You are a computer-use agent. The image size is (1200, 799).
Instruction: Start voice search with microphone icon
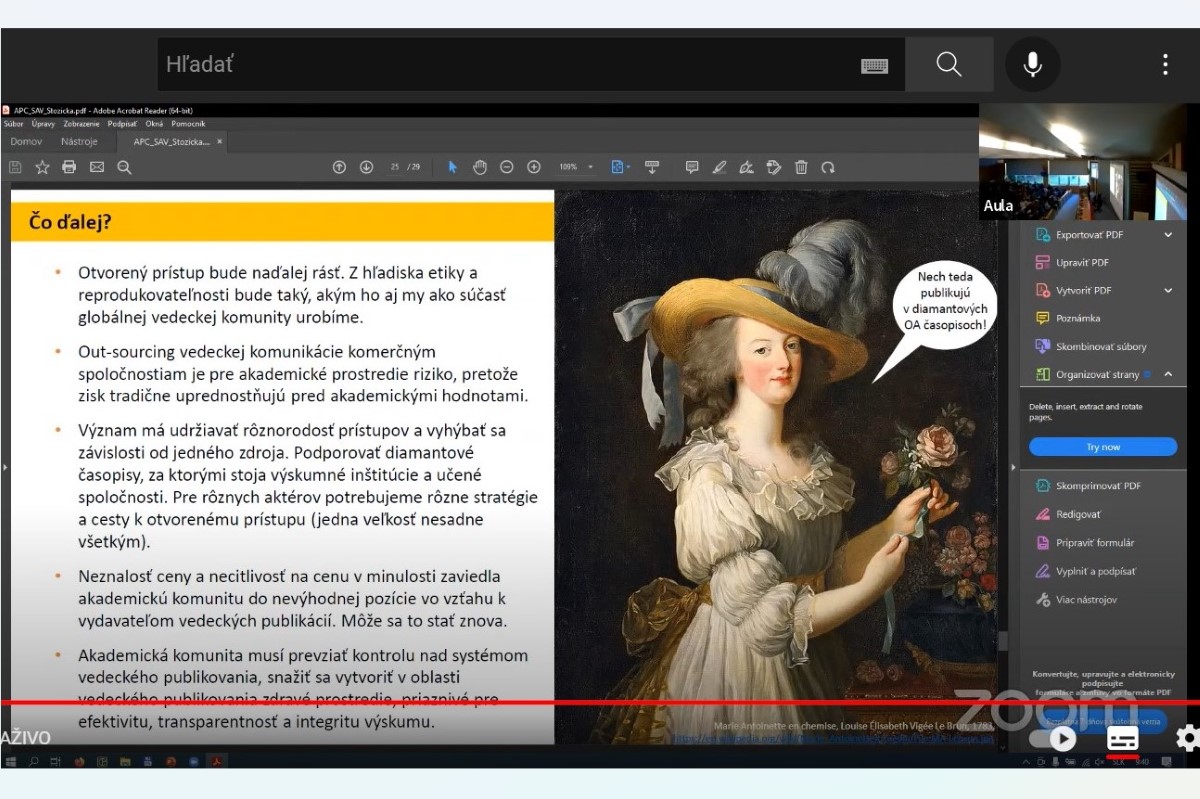pos(1032,65)
